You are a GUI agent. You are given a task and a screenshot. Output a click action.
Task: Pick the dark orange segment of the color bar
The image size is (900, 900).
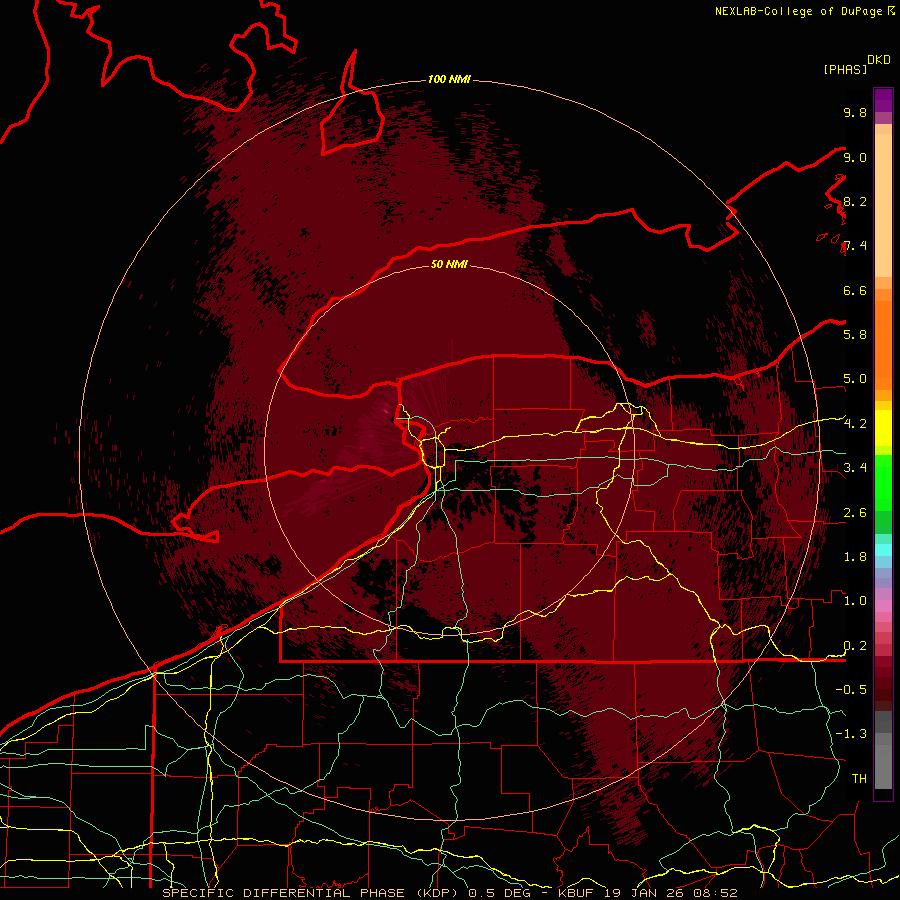pos(883,346)
